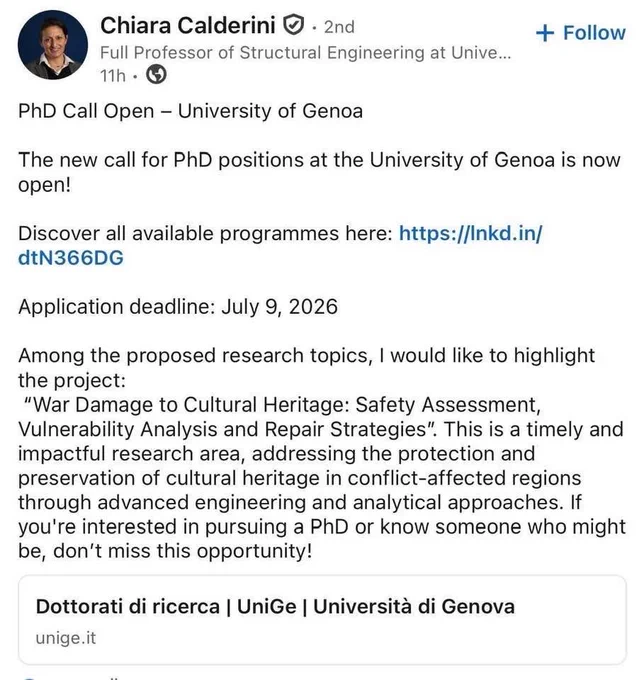The width and height of the screenshot is (644, 680).
Task: Click the unige.it domain text
Action: pos(66,638)
